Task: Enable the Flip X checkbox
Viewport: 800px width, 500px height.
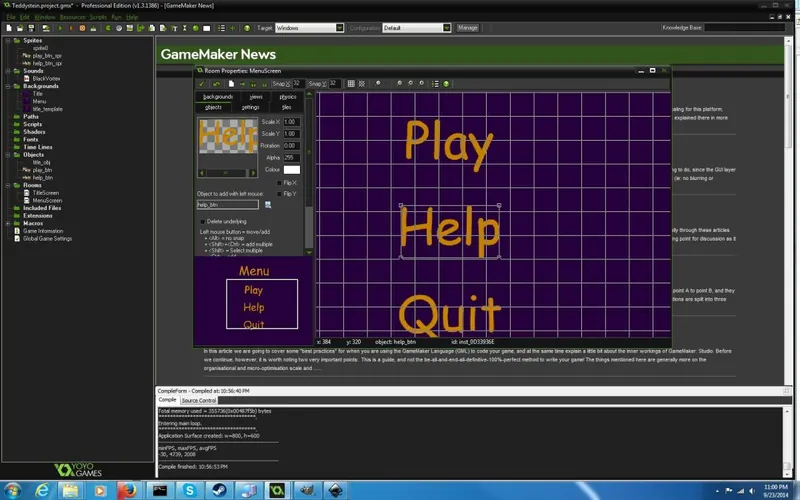Action: click(279, 183)
